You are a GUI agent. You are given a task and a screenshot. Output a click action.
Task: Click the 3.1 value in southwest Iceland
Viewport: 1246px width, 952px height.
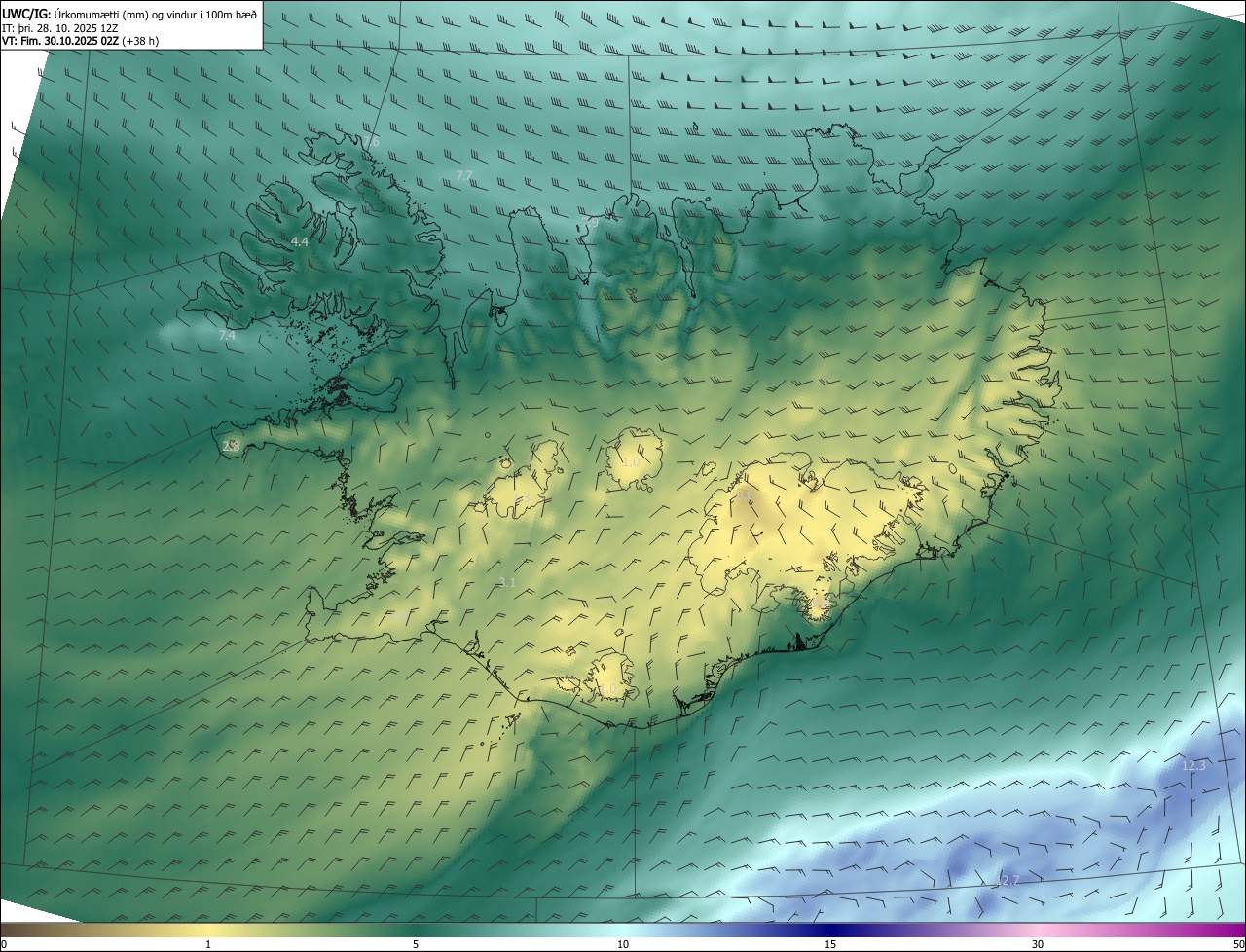507,583
